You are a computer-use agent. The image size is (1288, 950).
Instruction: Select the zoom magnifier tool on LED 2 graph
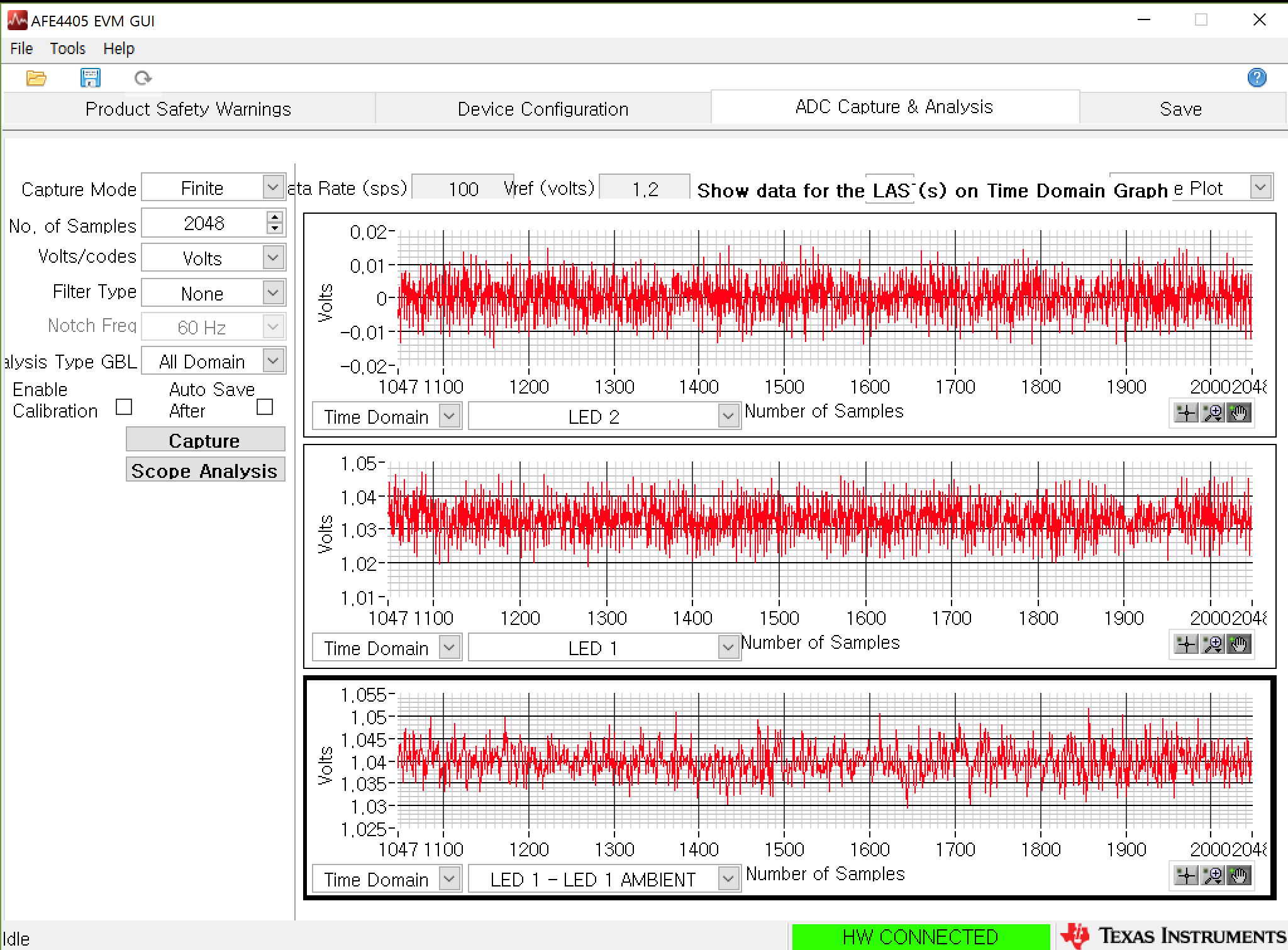pos(1213,413)
